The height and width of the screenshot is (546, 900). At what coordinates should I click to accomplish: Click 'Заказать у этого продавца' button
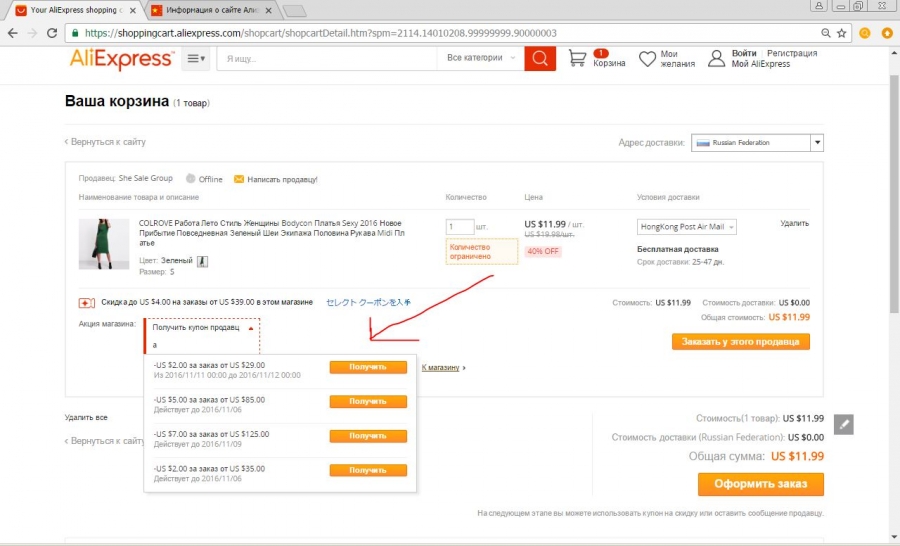741,341
